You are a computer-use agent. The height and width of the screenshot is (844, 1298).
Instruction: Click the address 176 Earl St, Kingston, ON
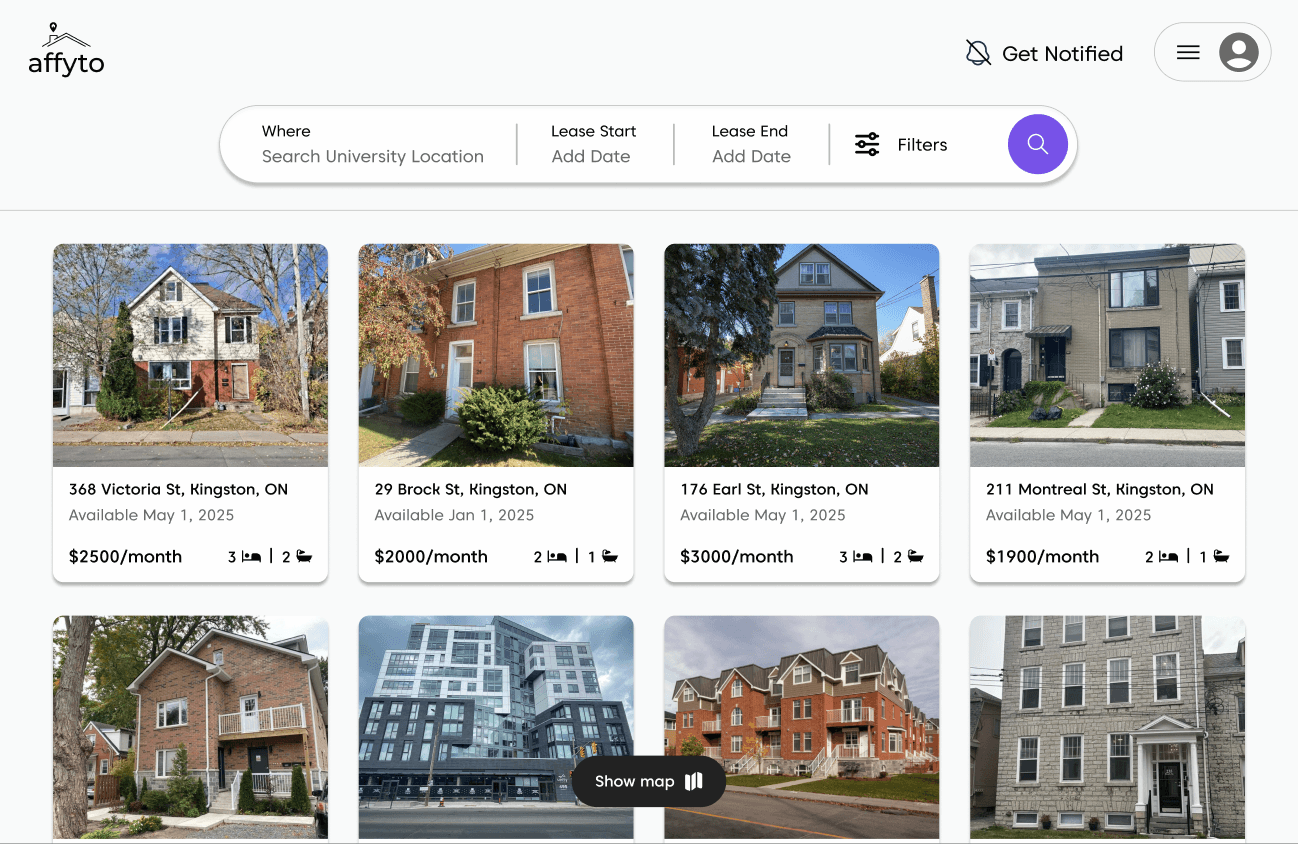pyautogui.click(x=774, y=489)
